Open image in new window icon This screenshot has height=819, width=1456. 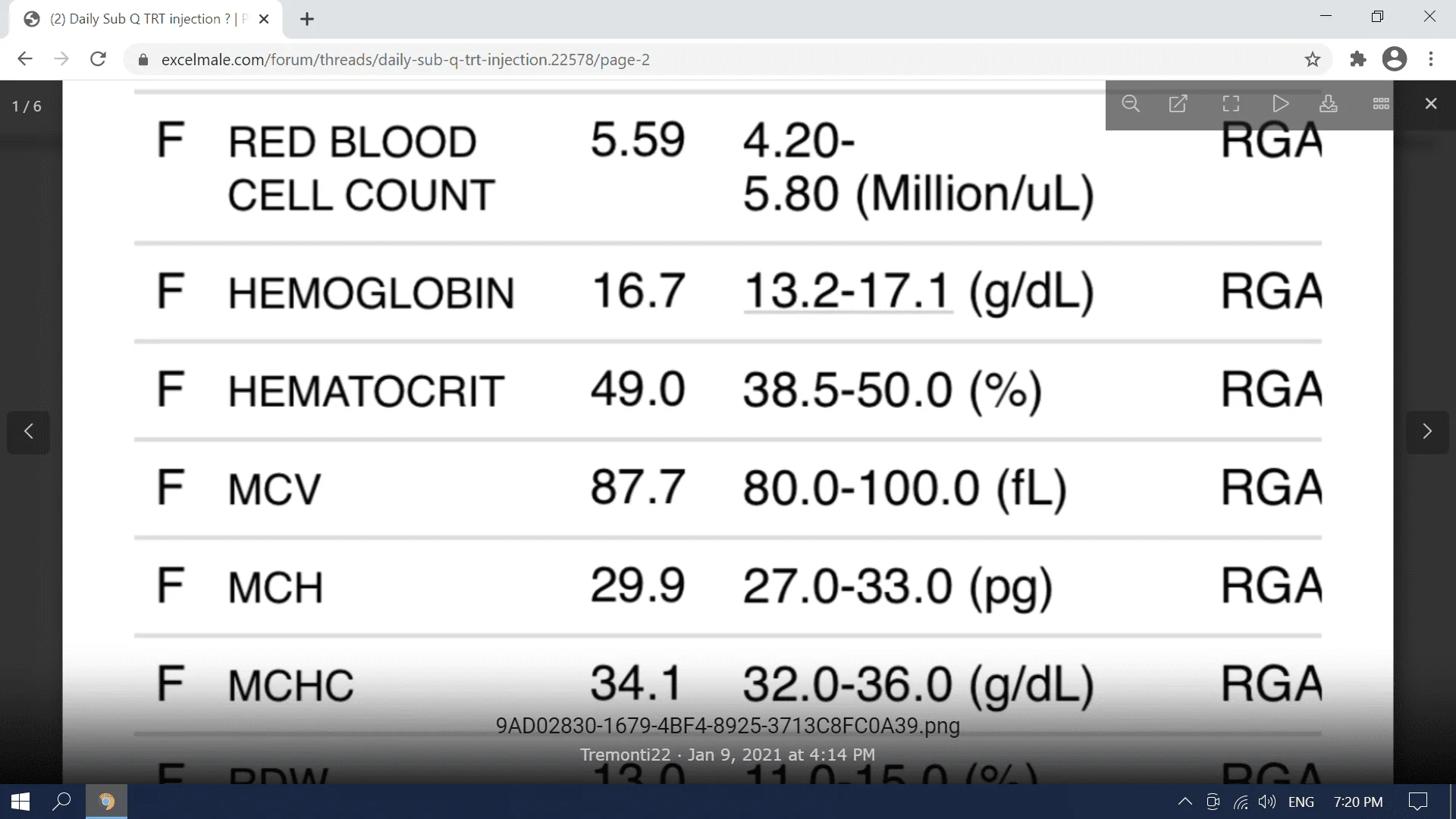(x=1178, y=104)
